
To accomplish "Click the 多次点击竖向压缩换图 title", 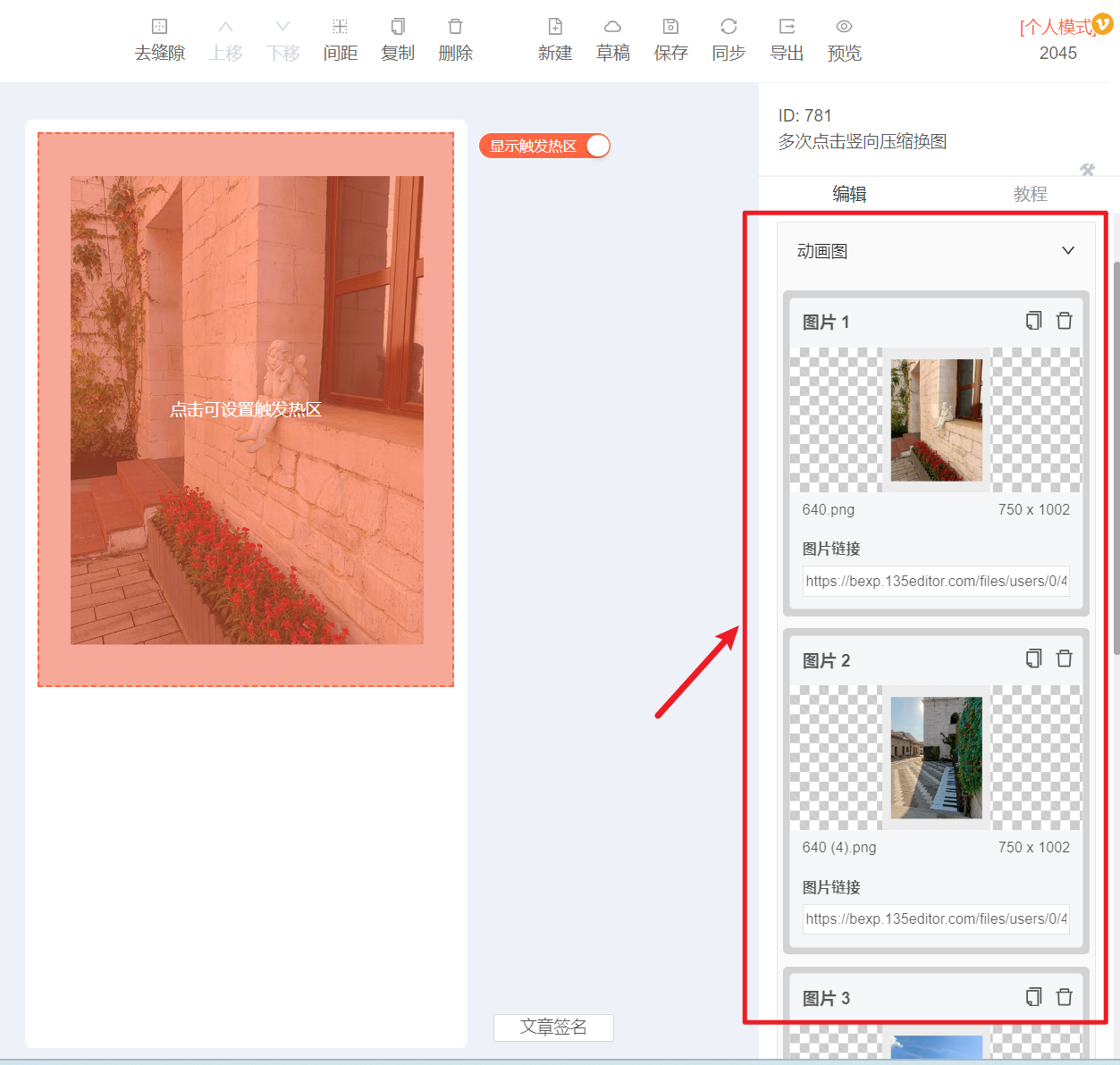I will (863, 141).
